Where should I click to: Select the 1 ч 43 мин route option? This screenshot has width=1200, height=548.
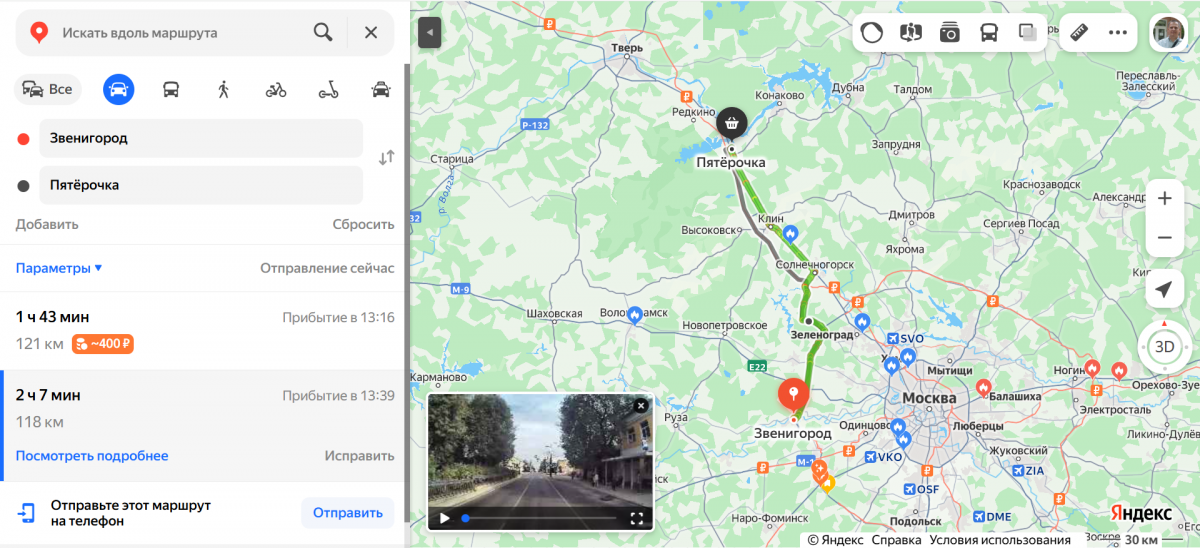(x=205, y=331)
